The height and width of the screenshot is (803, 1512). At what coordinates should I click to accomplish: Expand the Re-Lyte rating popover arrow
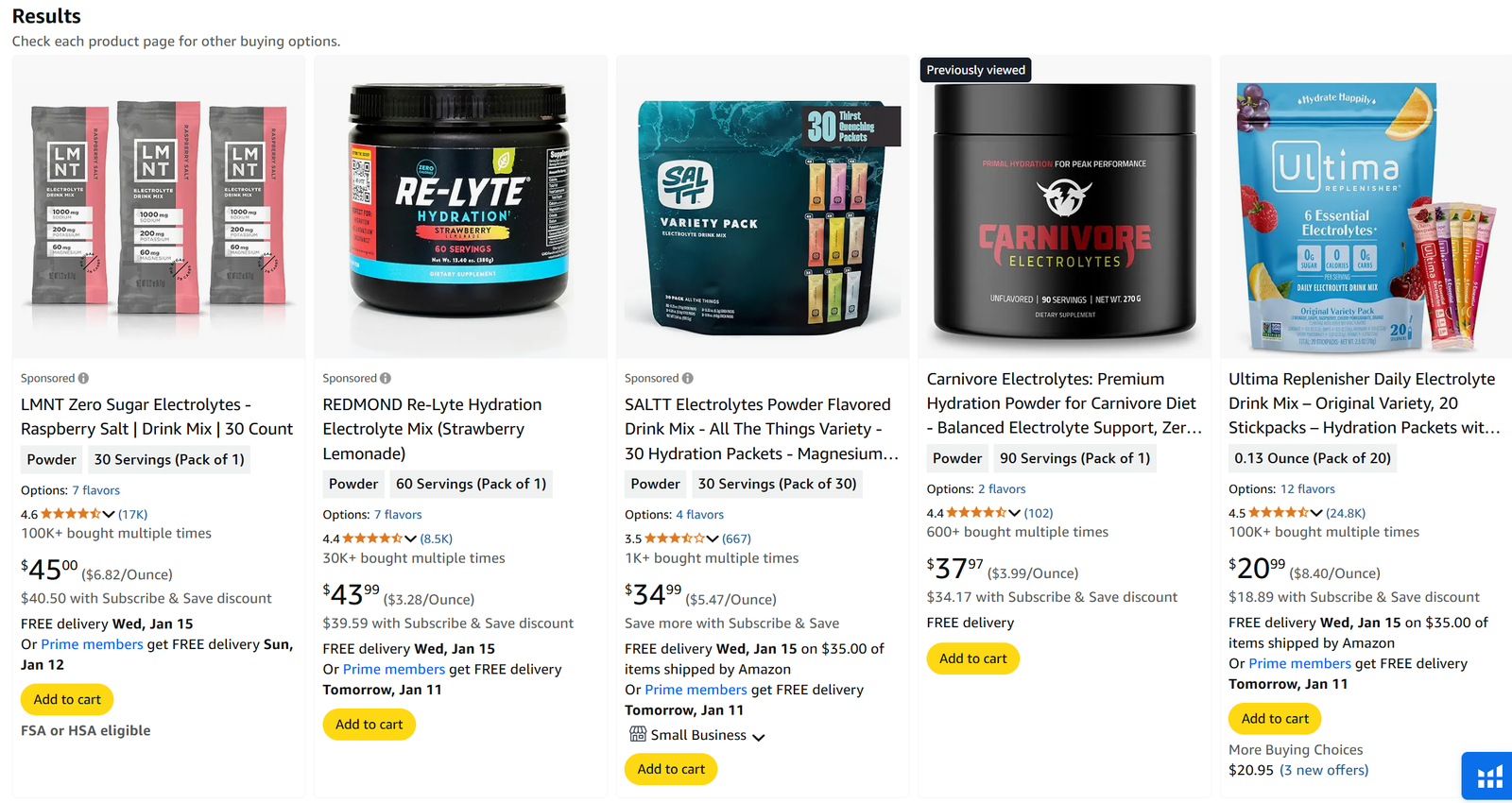[410, 538]
